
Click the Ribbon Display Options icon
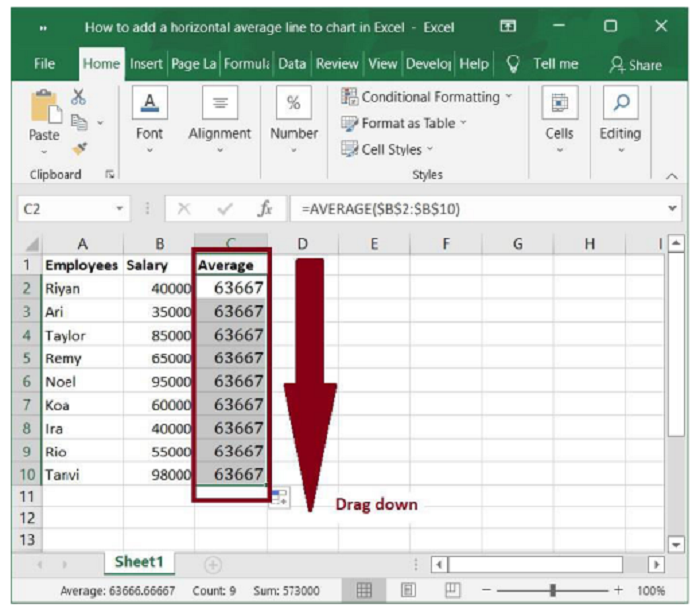[508, 26]
